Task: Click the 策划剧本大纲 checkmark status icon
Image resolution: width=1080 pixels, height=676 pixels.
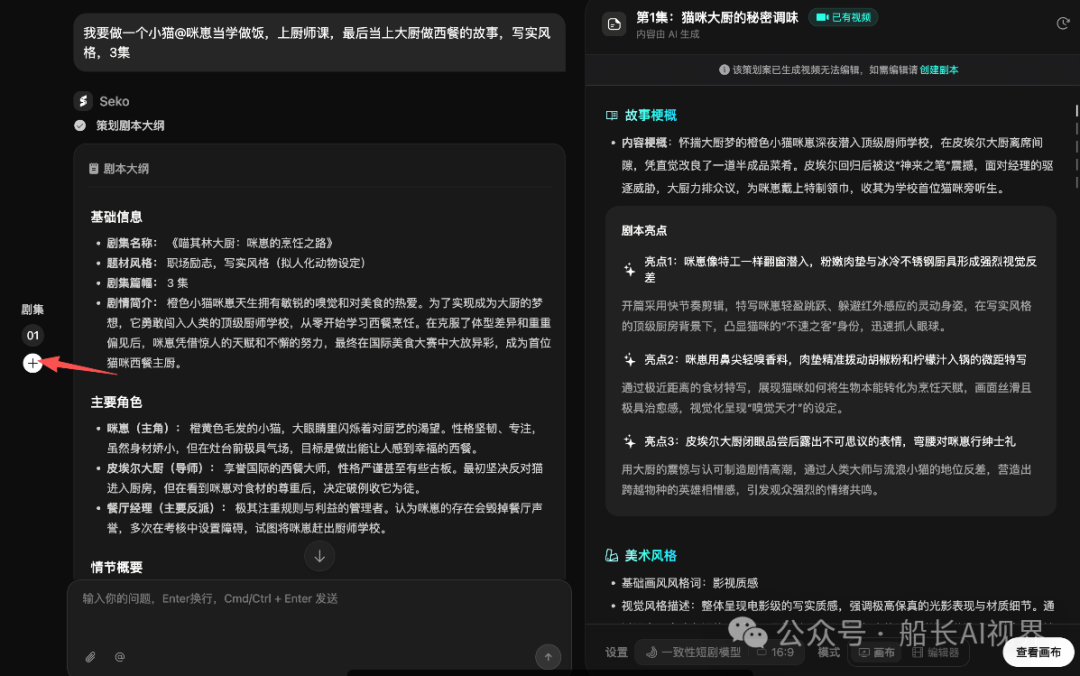Action: tap(80, 125)
